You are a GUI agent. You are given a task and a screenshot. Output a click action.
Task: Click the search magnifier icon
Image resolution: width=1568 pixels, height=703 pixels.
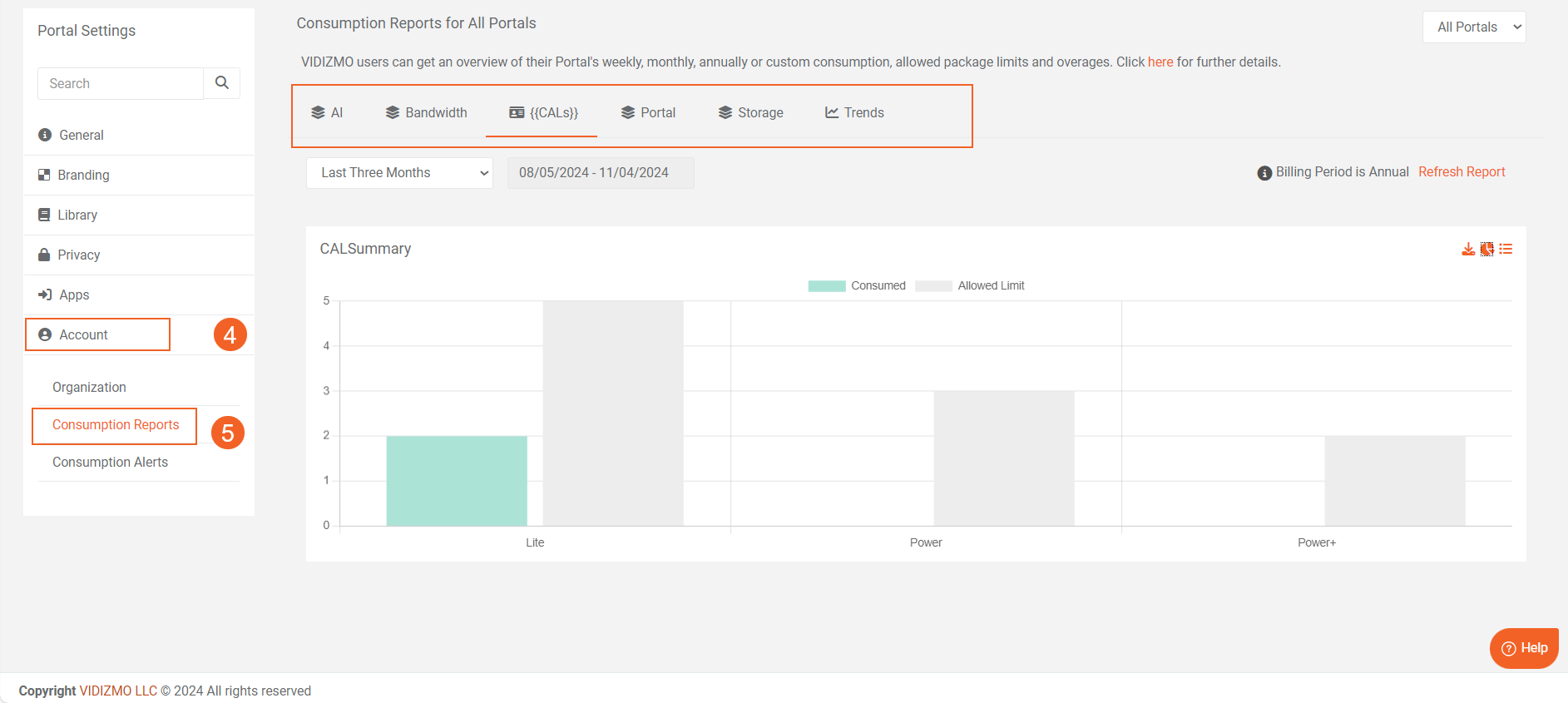[222, 83]
